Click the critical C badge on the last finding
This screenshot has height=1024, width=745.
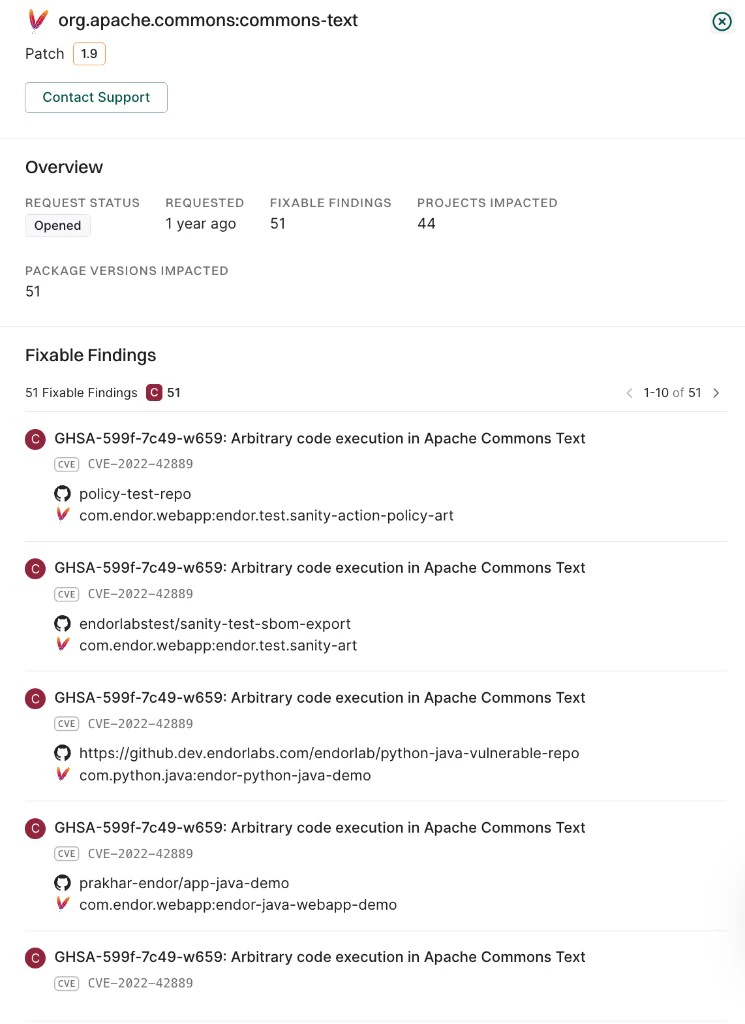35,957
